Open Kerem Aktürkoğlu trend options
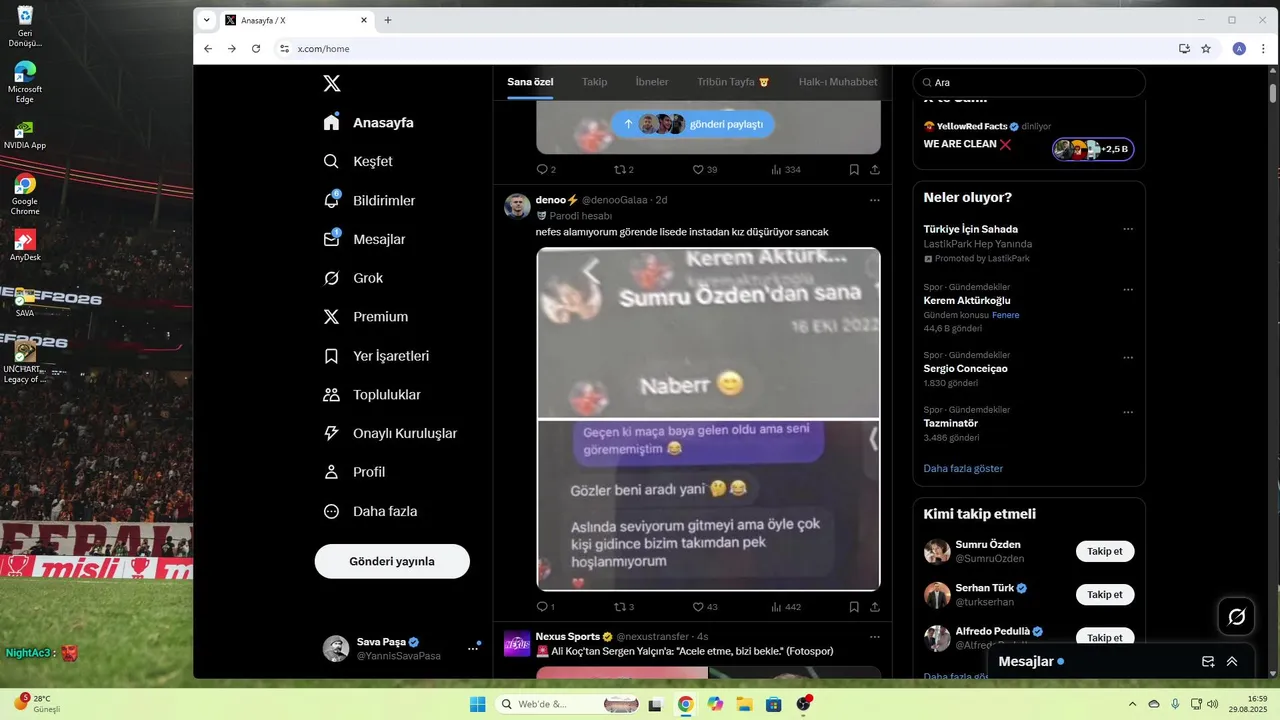This screenshot has height=720, width=1280. click(1128, 290)
